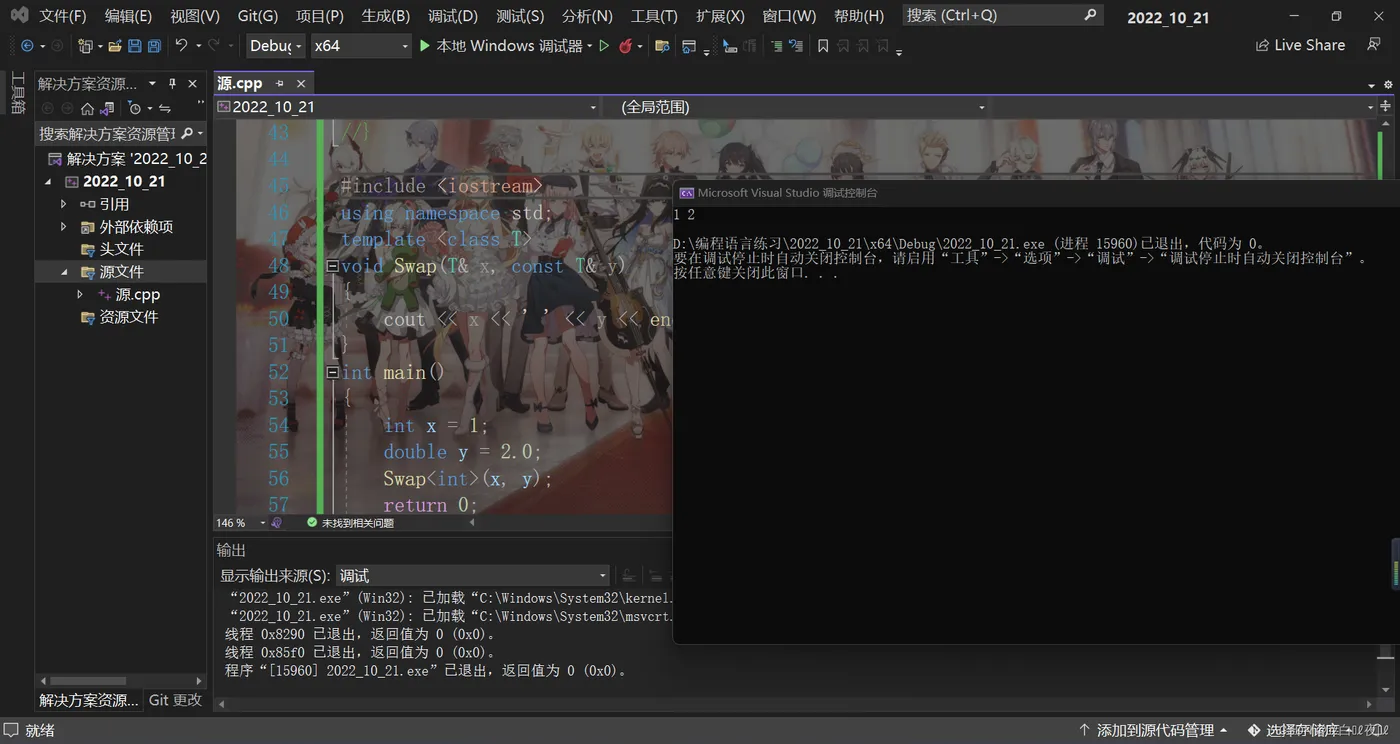This screenshot has height=744, width=1400.
Task: Click the find in files folder icon
Action: coord(661,46)
